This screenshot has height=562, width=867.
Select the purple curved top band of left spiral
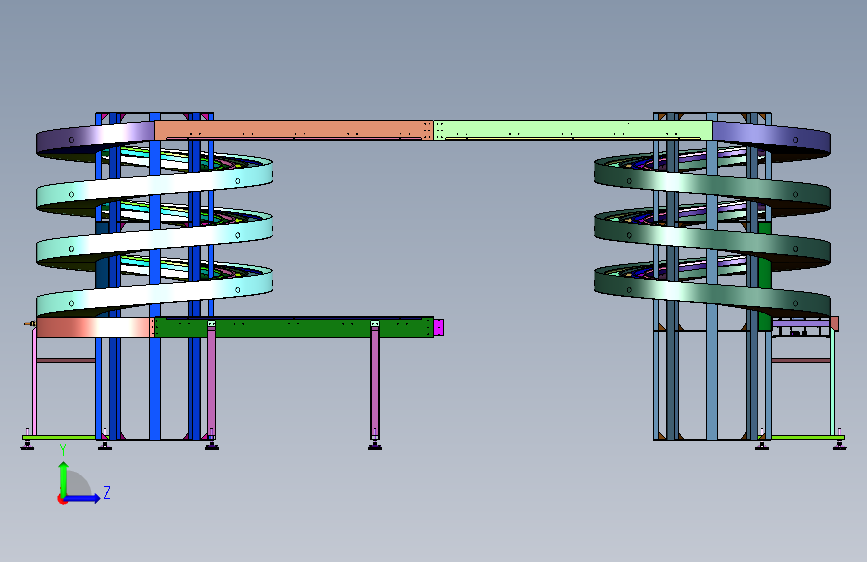point(95,137)
